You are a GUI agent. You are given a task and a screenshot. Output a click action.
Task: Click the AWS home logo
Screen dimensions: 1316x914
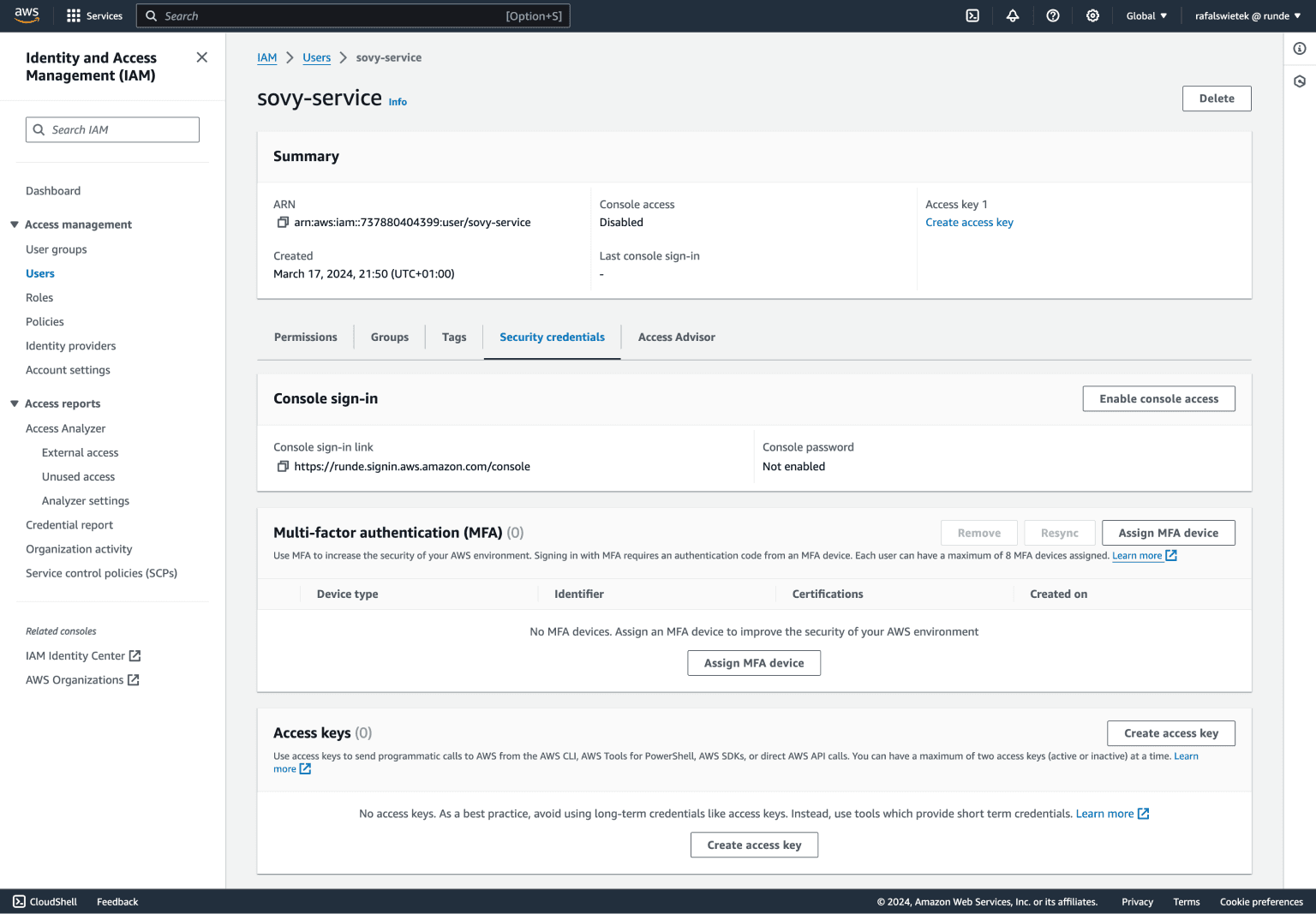coord(27,15)
